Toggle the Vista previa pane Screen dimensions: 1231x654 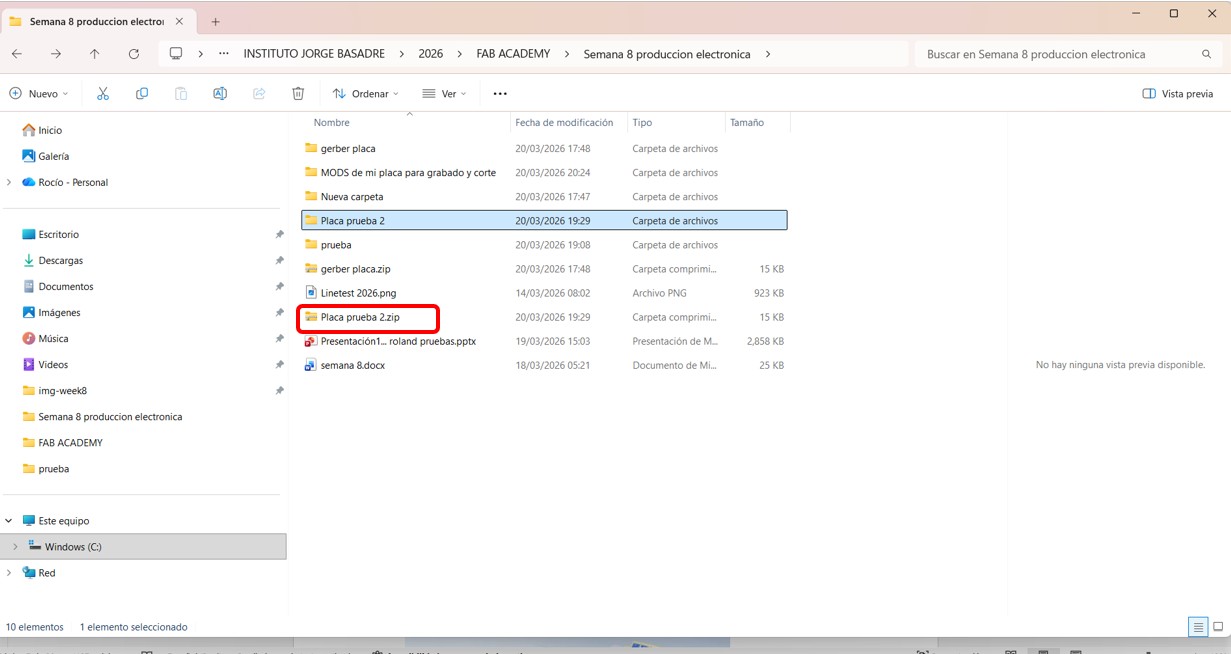[1178, 93]
